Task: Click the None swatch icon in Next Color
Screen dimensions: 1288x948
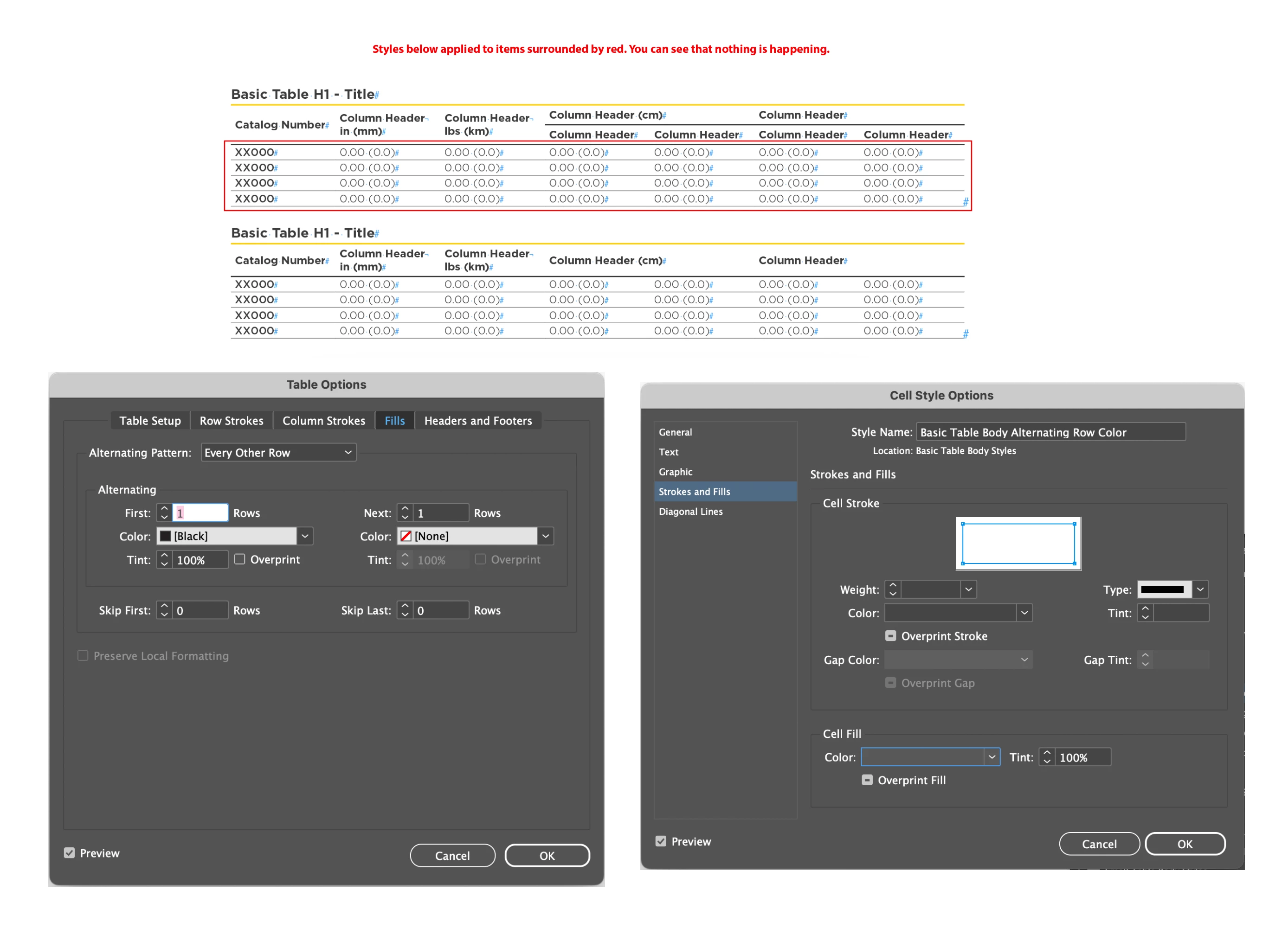Action: click(x=406, y=536)
